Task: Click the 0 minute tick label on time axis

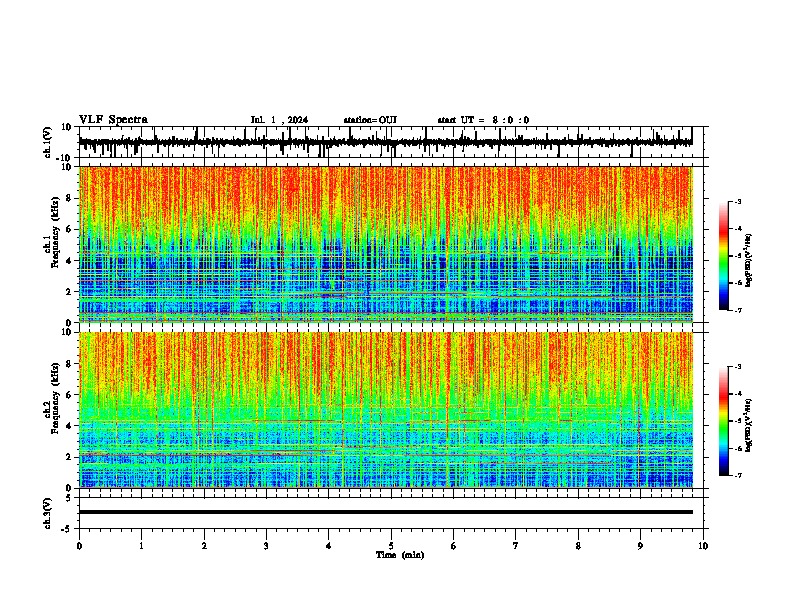Action: click(x=79, y=546)
